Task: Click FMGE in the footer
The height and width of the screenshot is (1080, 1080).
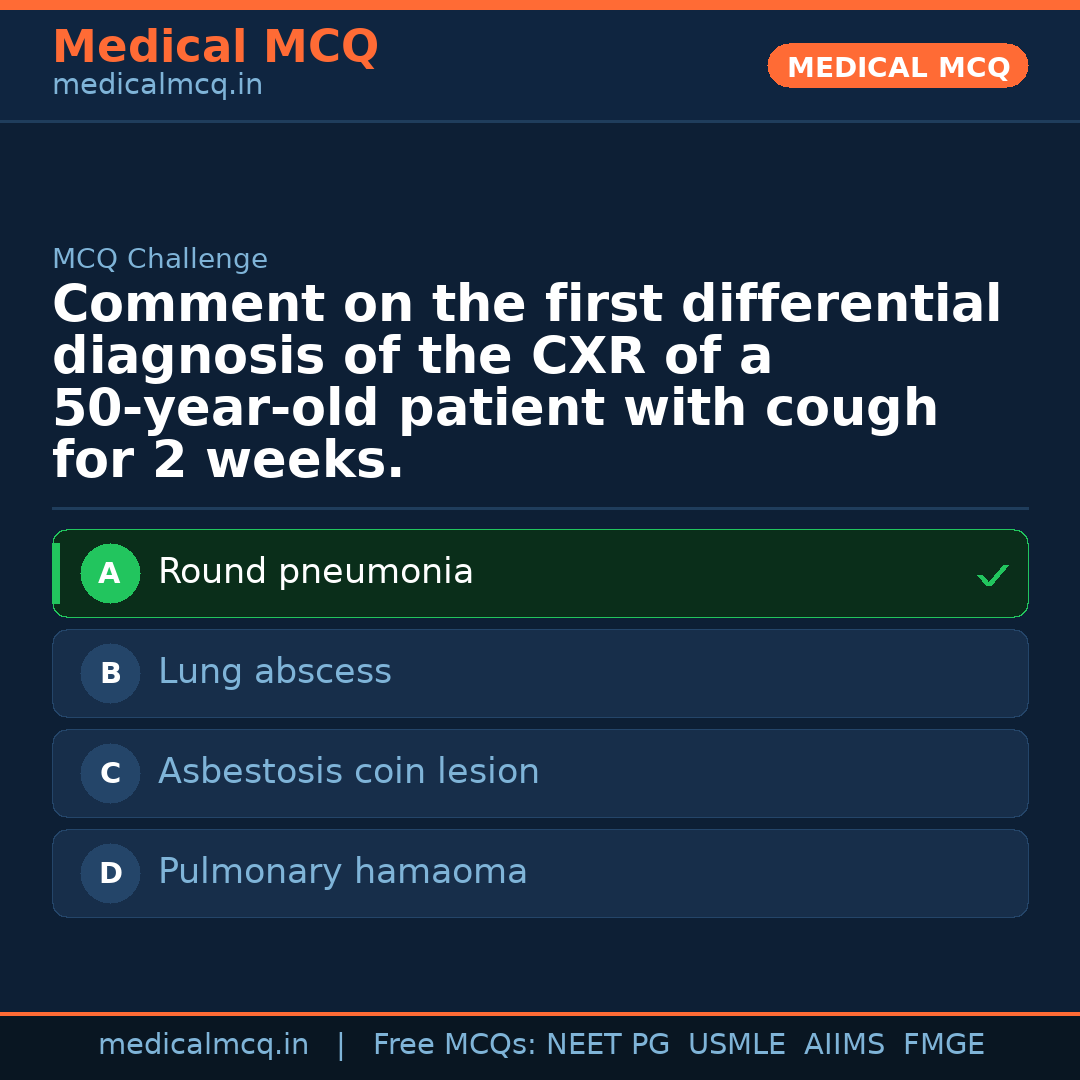Action: coord(944,1045)
